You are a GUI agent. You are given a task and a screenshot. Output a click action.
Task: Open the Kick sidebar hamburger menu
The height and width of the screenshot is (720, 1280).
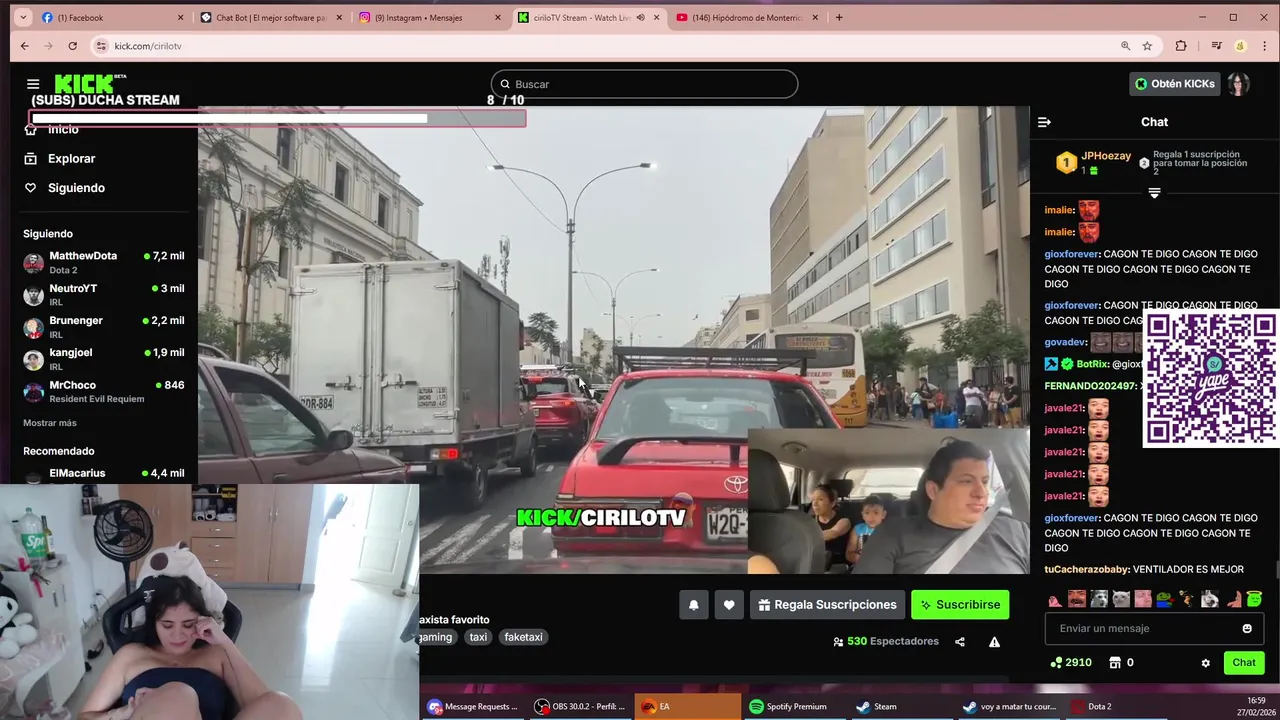point(33,84)
